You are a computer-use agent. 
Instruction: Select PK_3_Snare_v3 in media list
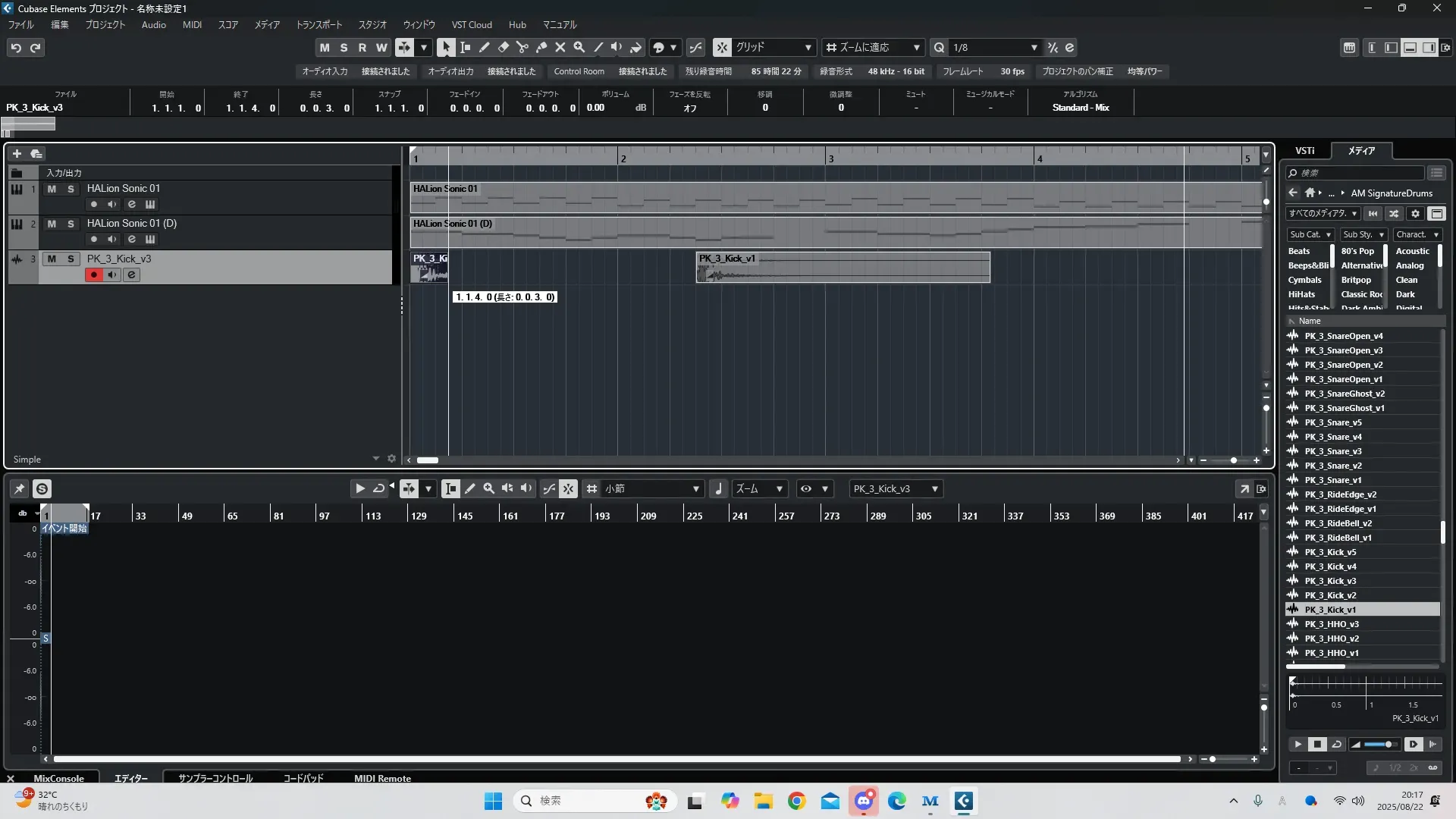(1332, 451)
